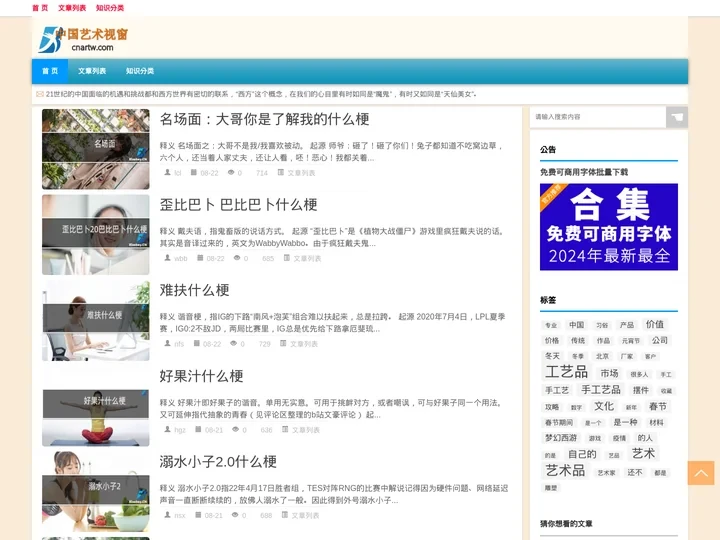Select the 摆件 tag

coord(641,390)
